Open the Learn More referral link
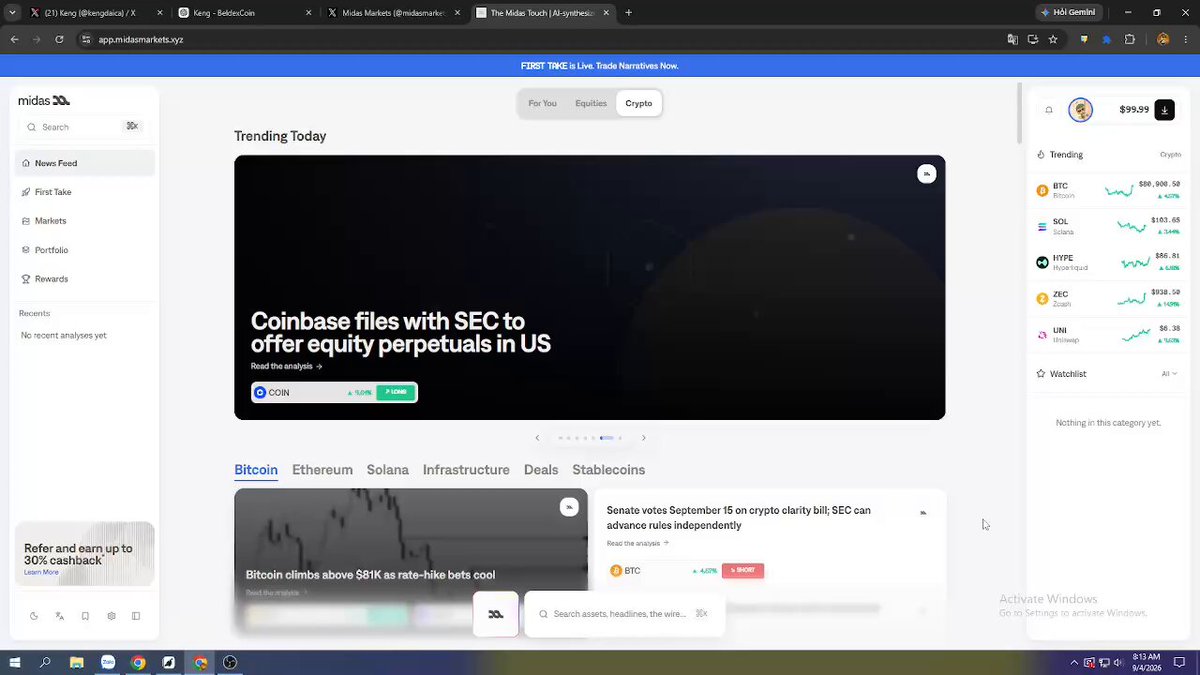 (41, 572)
